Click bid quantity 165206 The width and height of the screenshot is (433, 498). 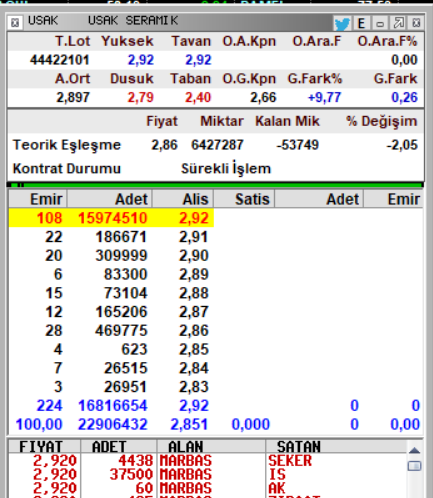coord(121,312)
